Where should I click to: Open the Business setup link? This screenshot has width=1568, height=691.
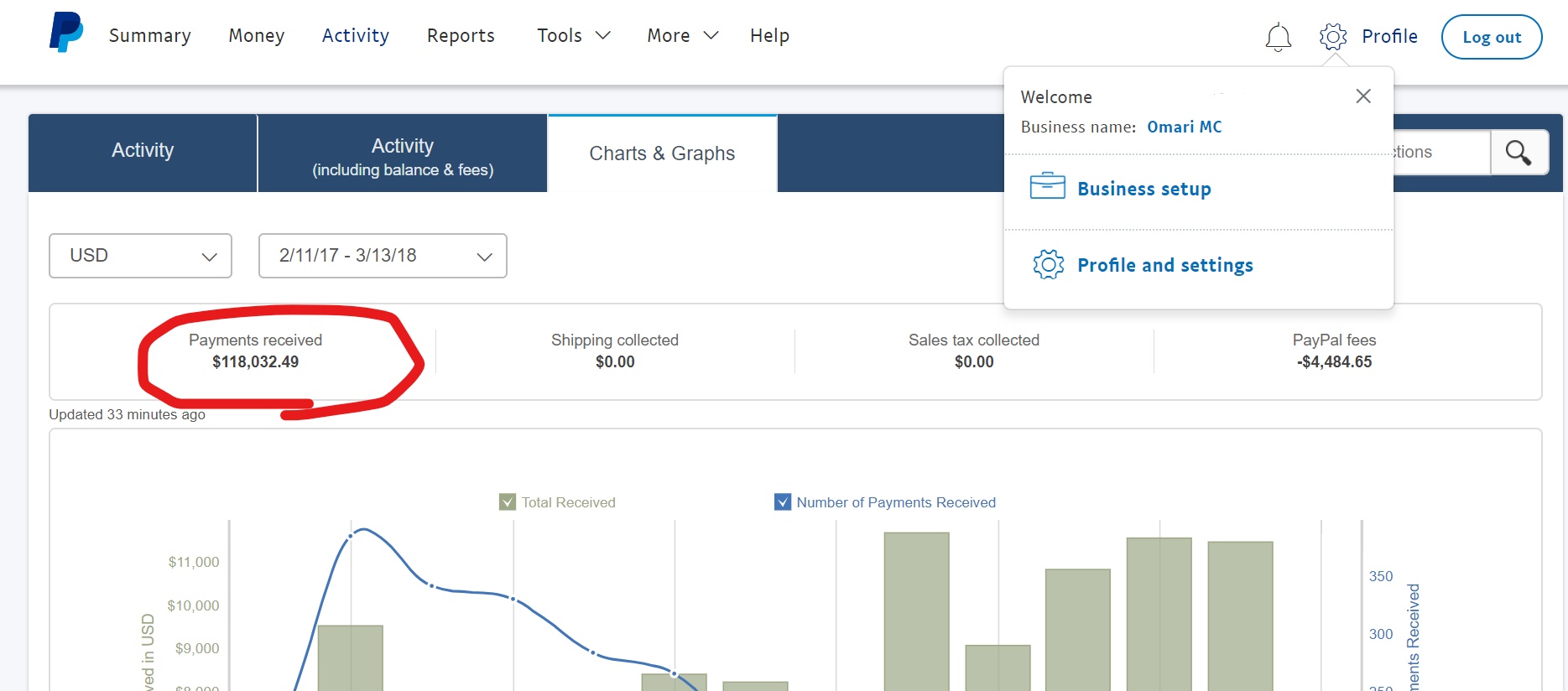[1144, 189]
